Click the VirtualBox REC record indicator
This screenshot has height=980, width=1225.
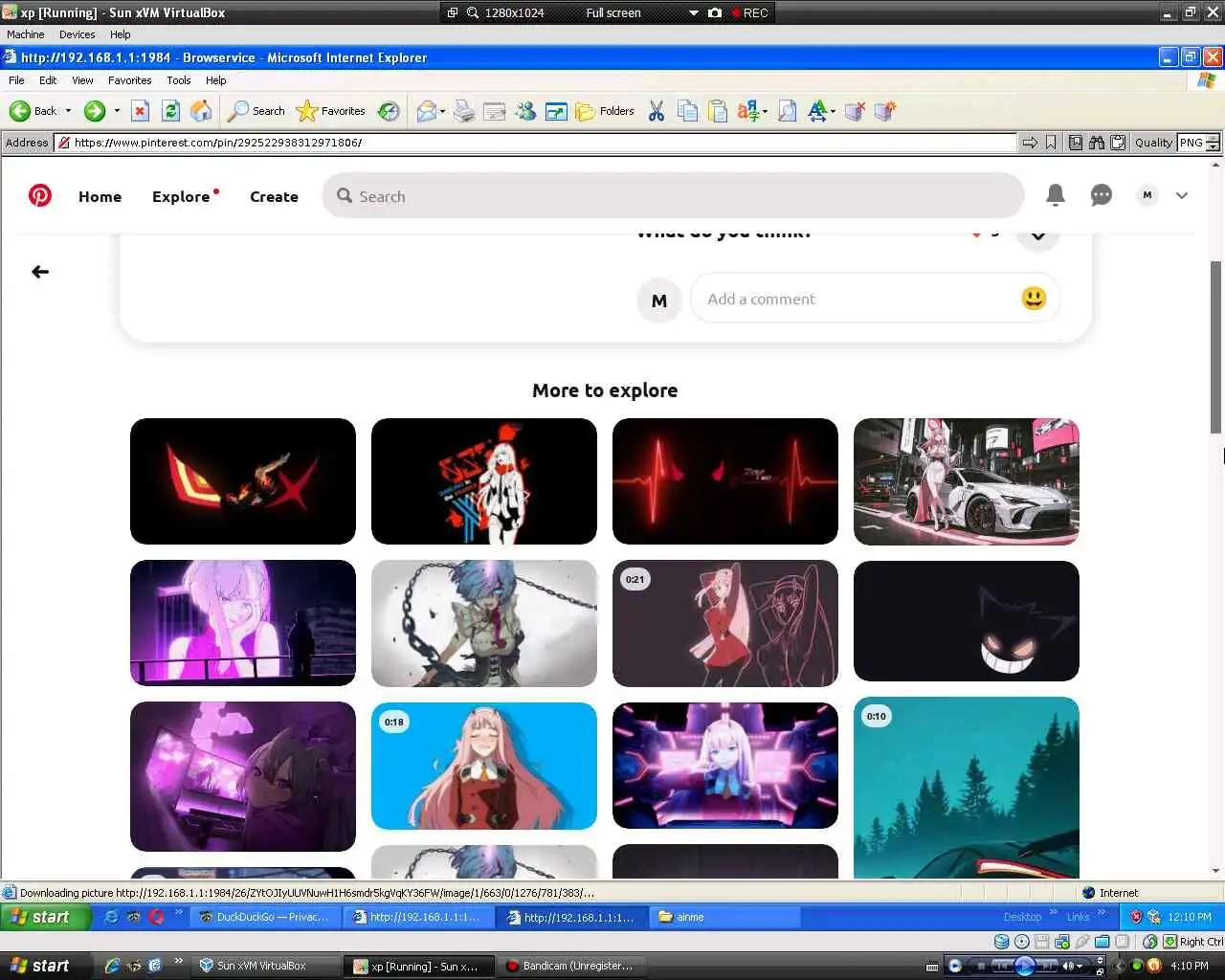tap(749, 12)
